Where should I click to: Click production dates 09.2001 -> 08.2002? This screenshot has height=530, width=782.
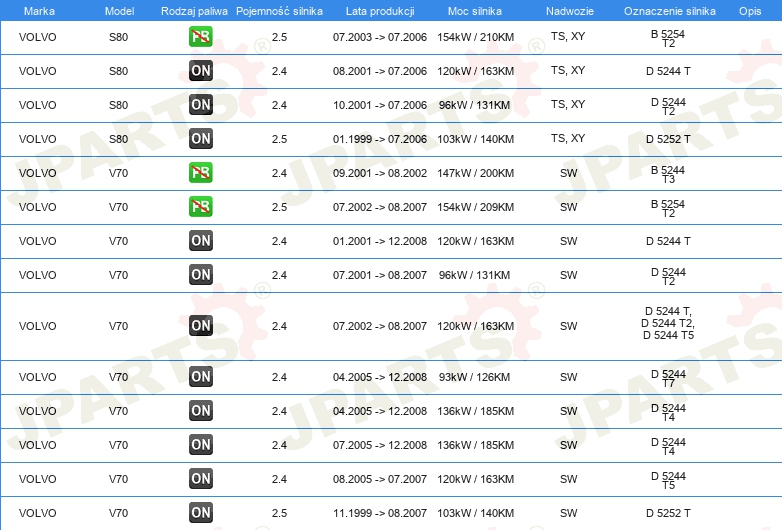[x=379, y=173]
